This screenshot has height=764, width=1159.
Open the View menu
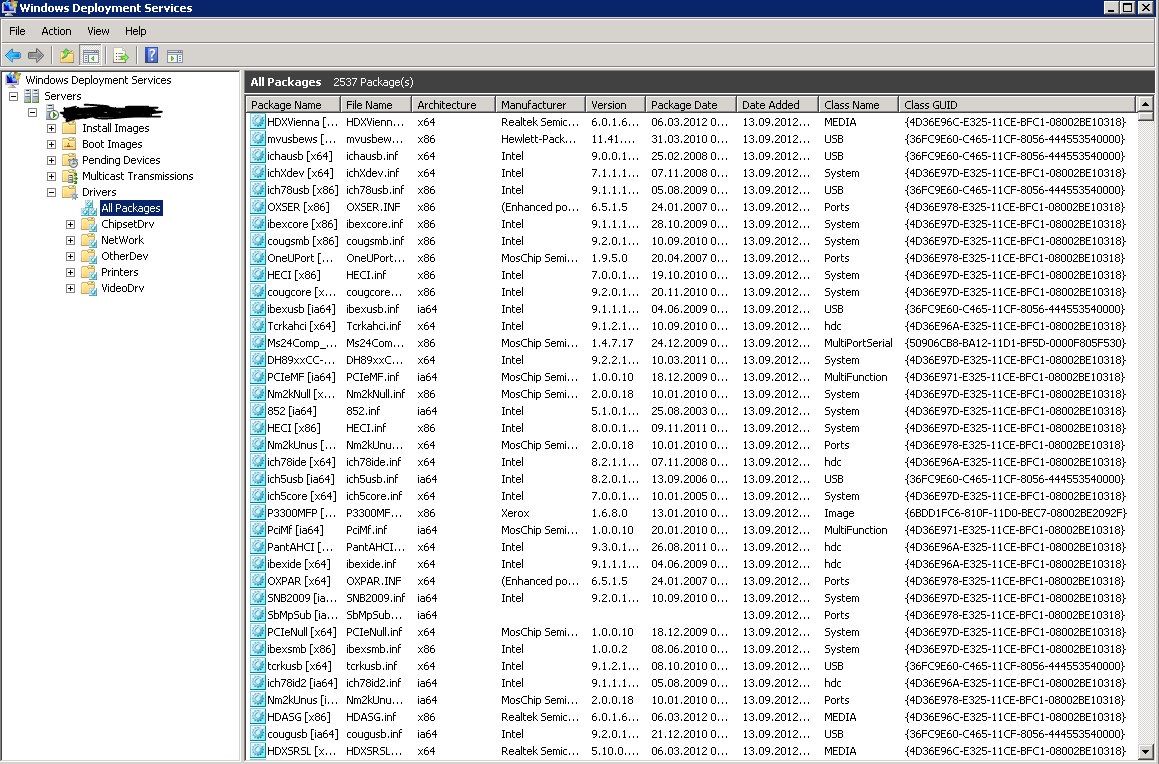98,31
